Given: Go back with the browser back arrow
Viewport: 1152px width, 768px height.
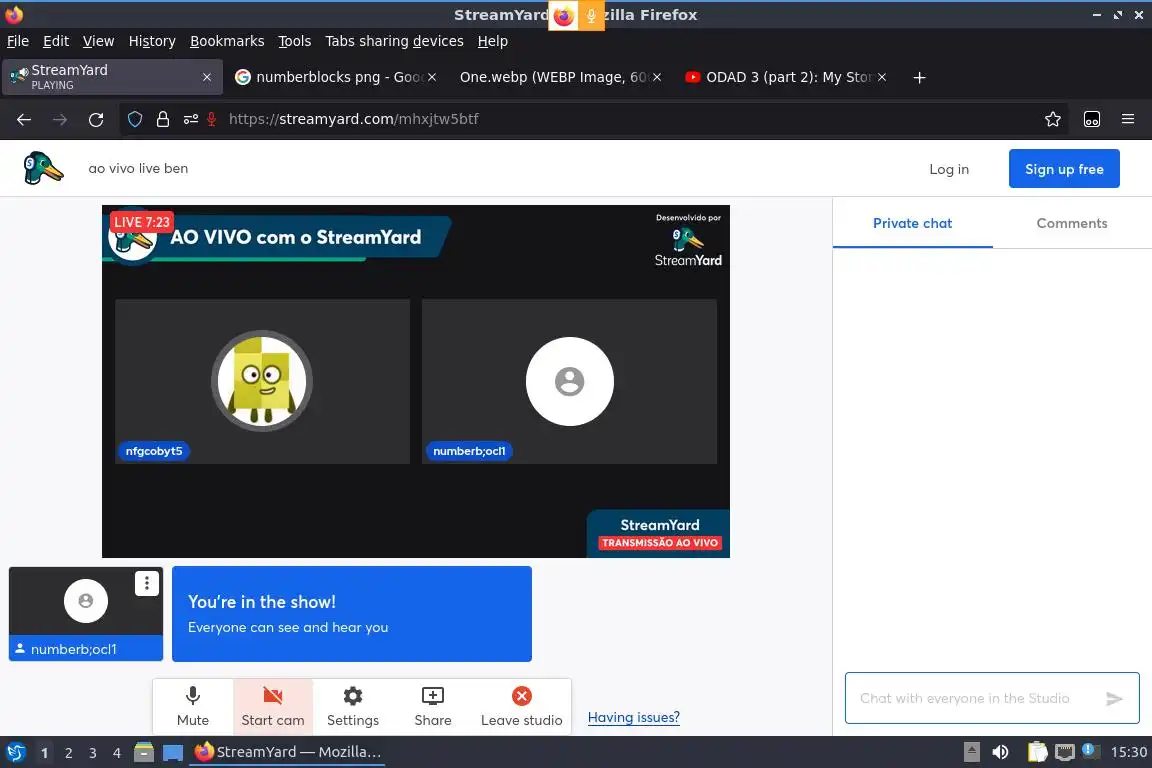Looking at the screenshot, I should [24, 119].
